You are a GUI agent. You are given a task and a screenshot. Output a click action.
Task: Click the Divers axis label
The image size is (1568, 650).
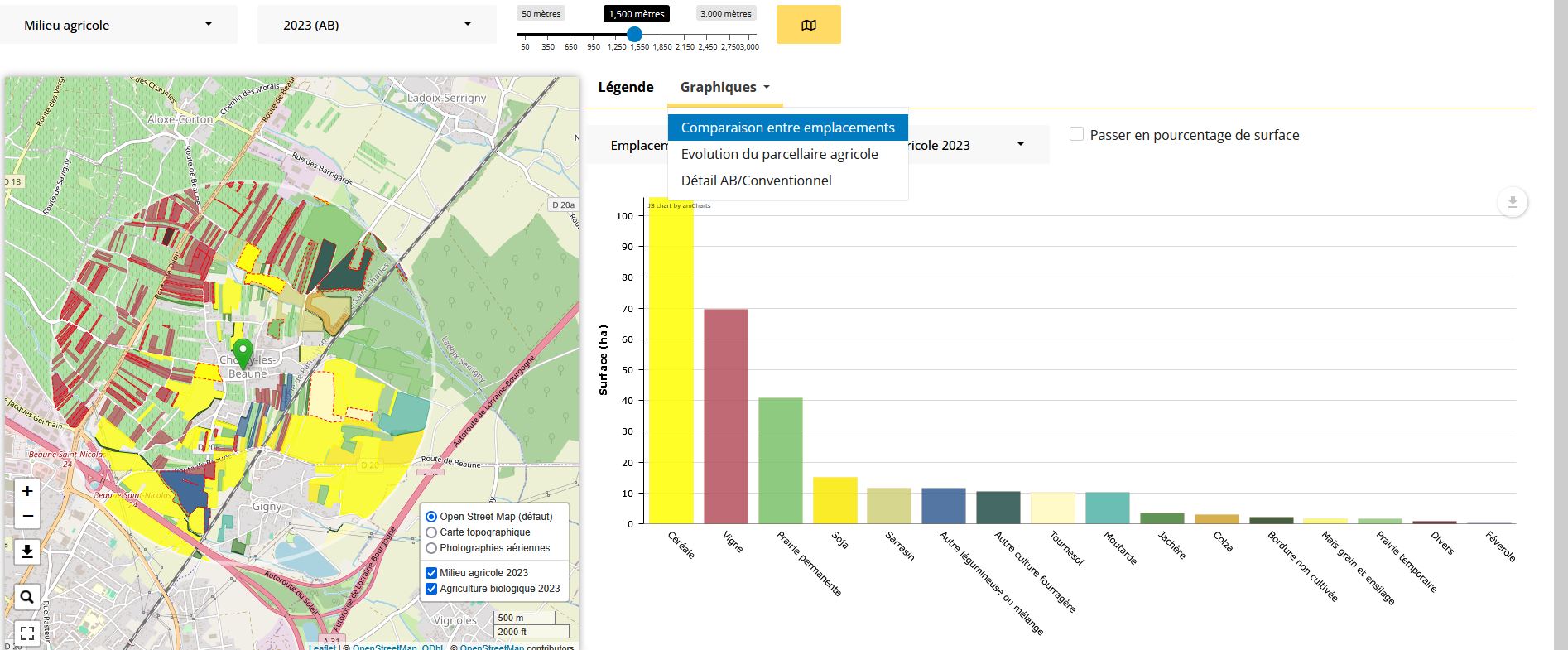click(x=1442, y=543)
